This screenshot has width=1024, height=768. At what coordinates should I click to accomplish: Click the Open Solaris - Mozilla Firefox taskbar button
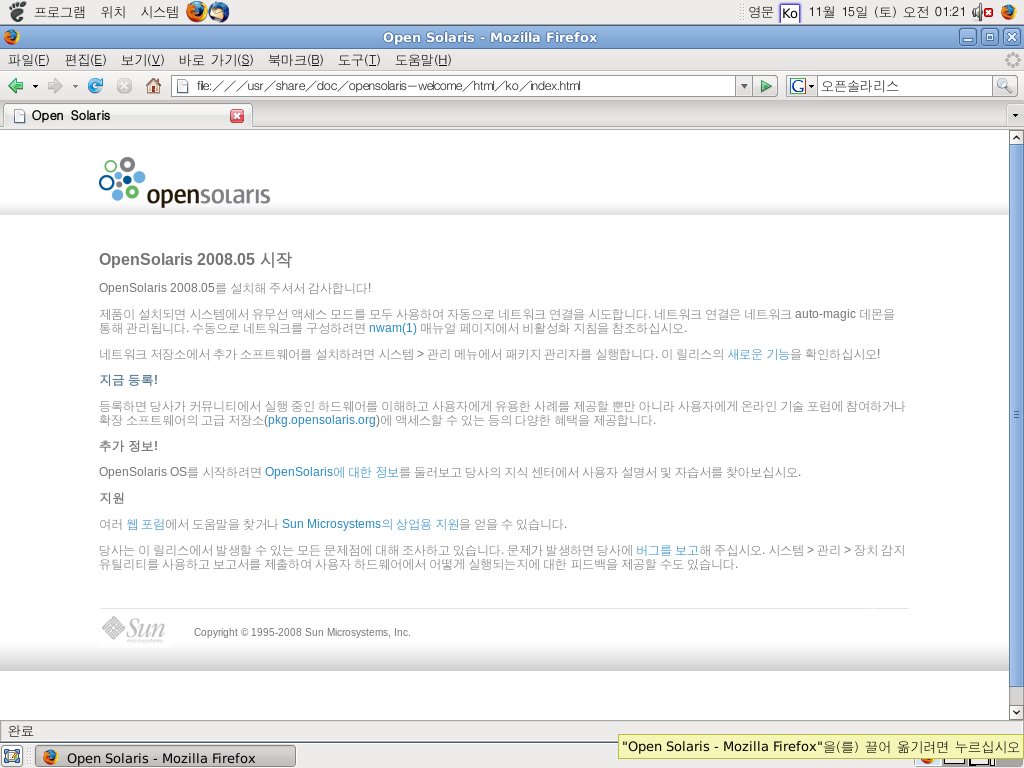coord(165,758)
